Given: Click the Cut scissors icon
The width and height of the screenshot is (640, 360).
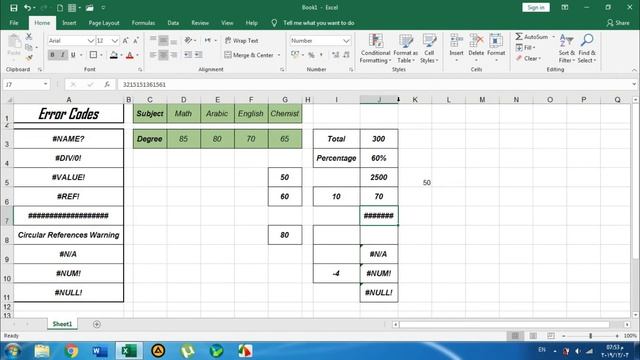Looking at the screenshot, I should (29, 37).
